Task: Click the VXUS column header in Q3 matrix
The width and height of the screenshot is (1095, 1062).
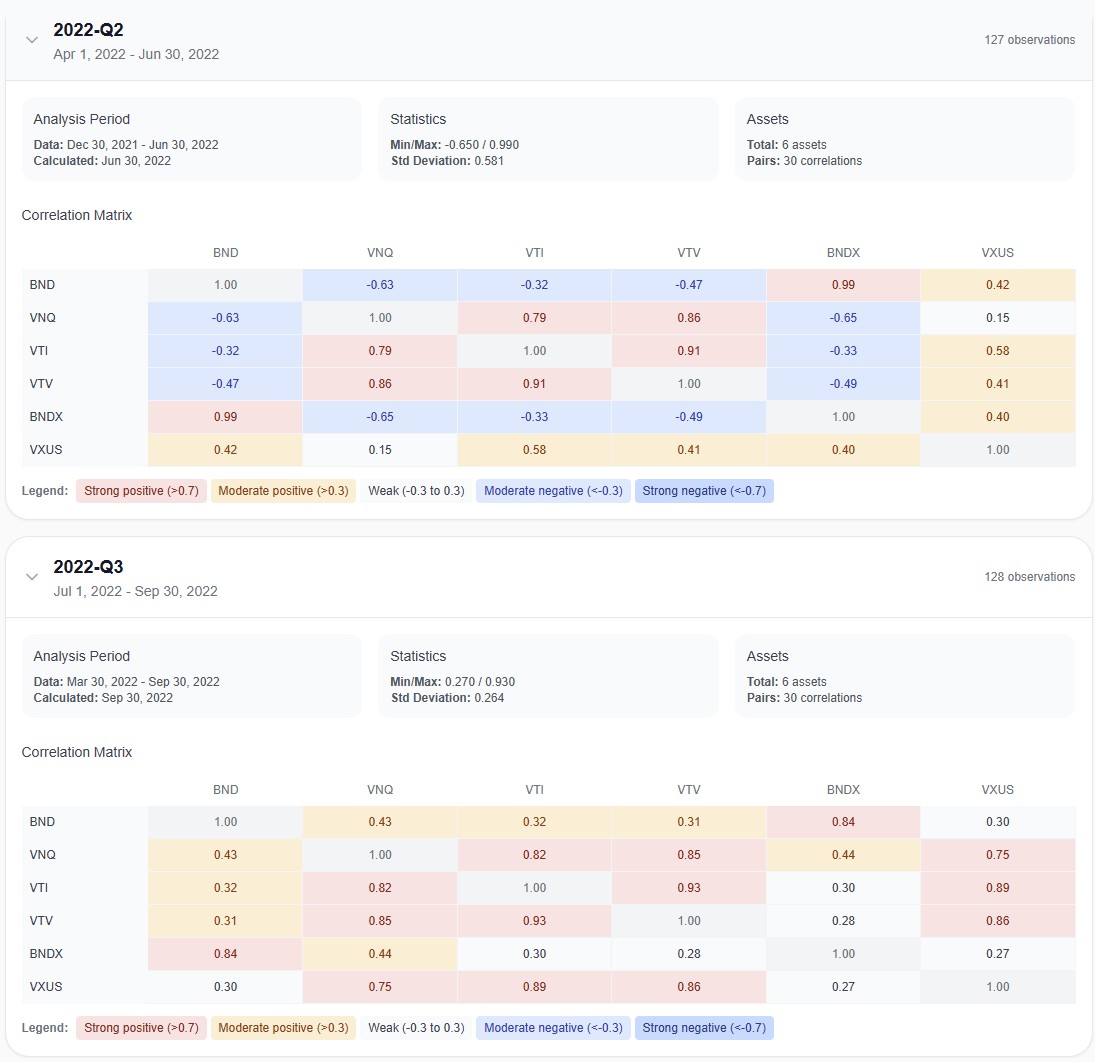Action: (997, 790)
